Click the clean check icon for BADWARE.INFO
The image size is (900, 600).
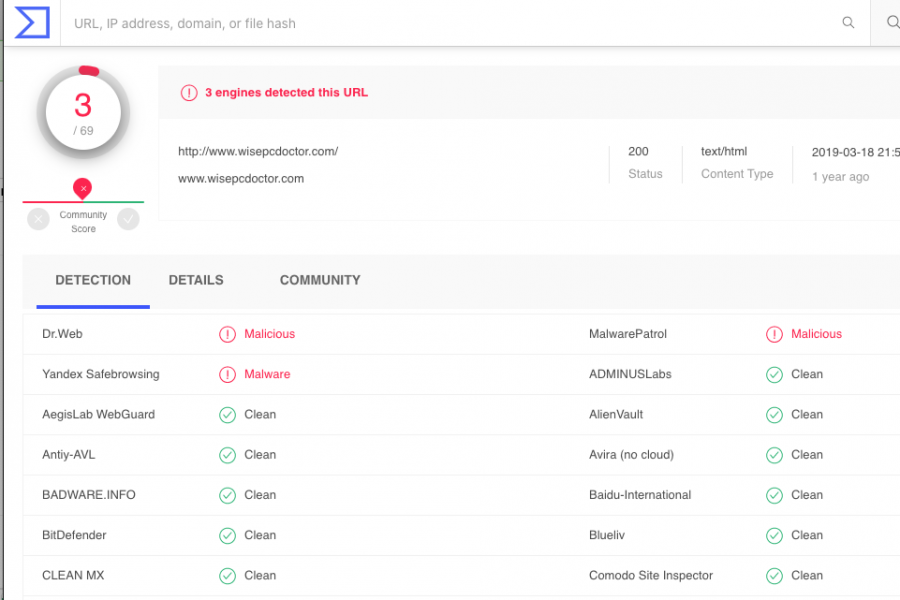pyautogui.click(x=227, y=495)
